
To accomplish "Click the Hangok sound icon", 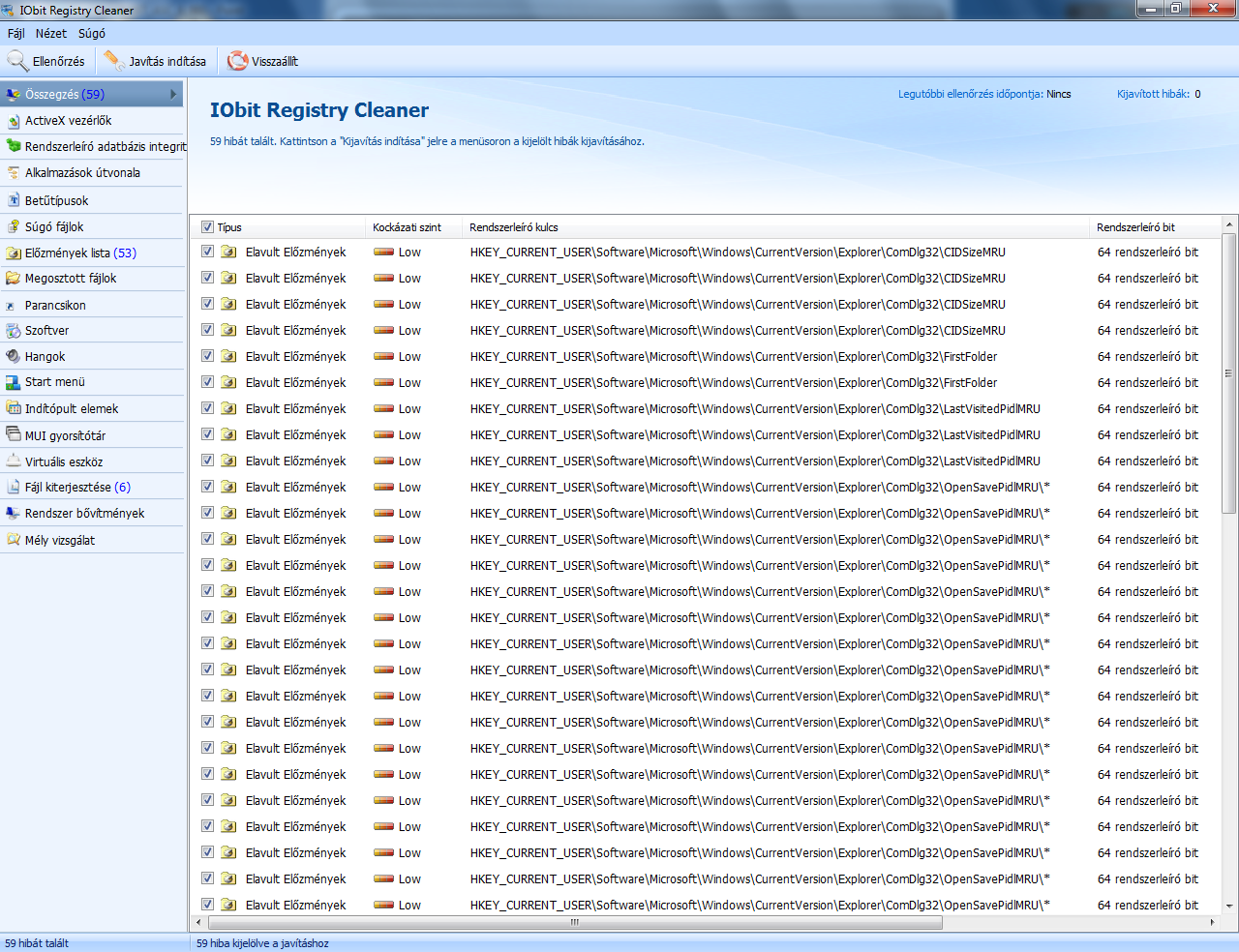I will coord(14,356).
